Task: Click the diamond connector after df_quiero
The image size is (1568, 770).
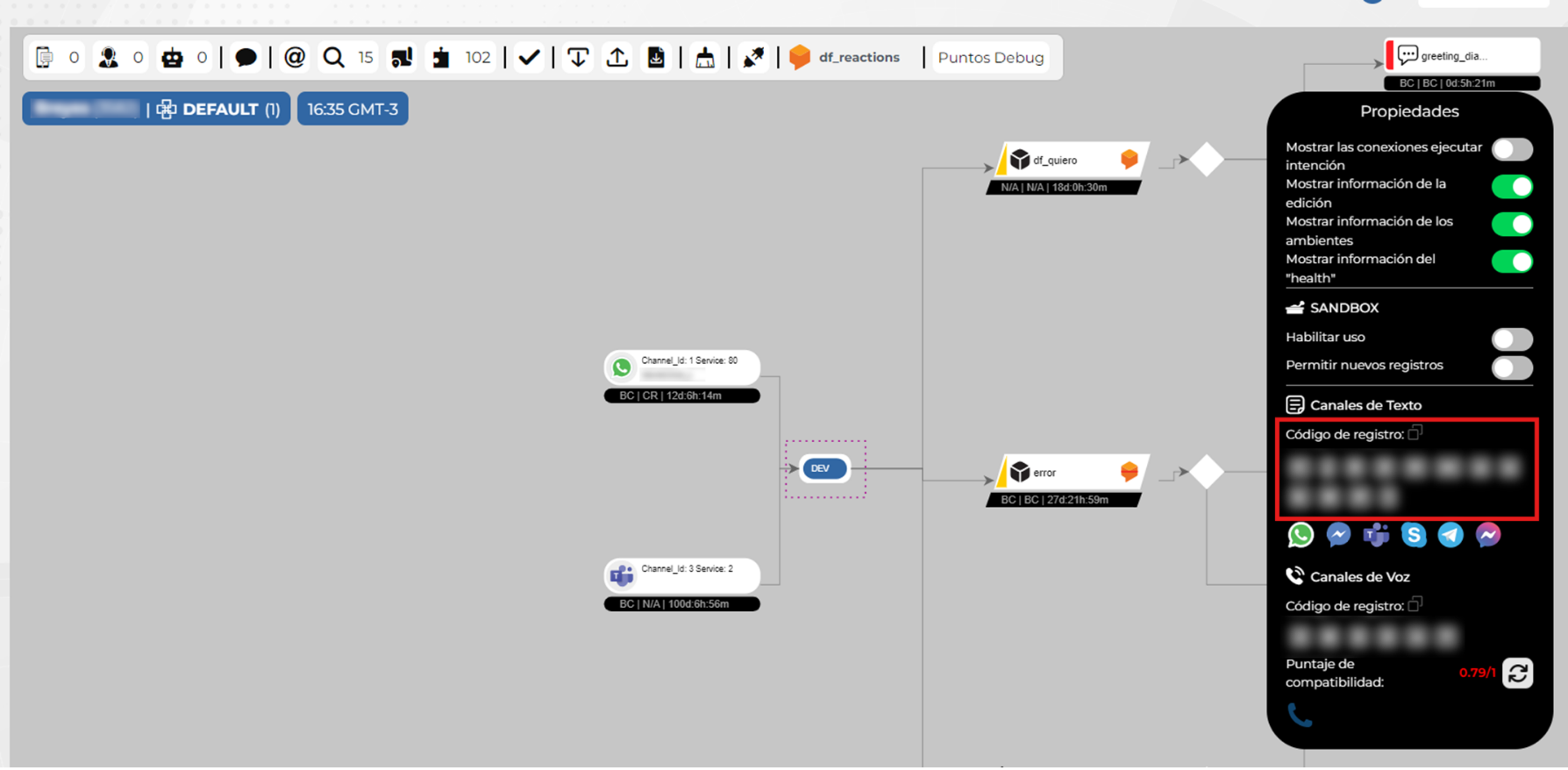Action: 1208,160
